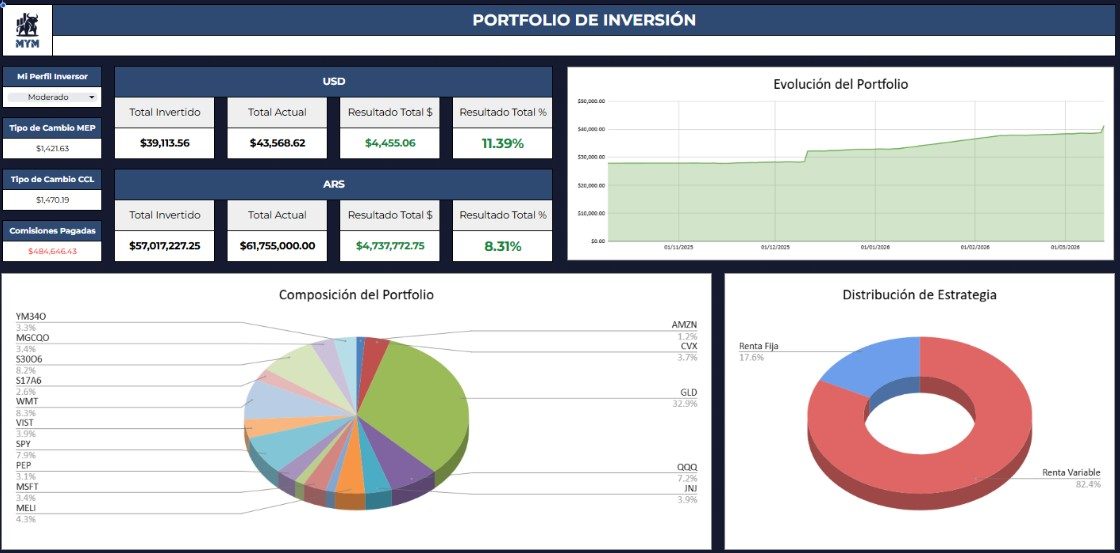This screenshot has width=1120, height=553.
Task: Click the S17A6 2.6% label
Action: coord(29,386)
